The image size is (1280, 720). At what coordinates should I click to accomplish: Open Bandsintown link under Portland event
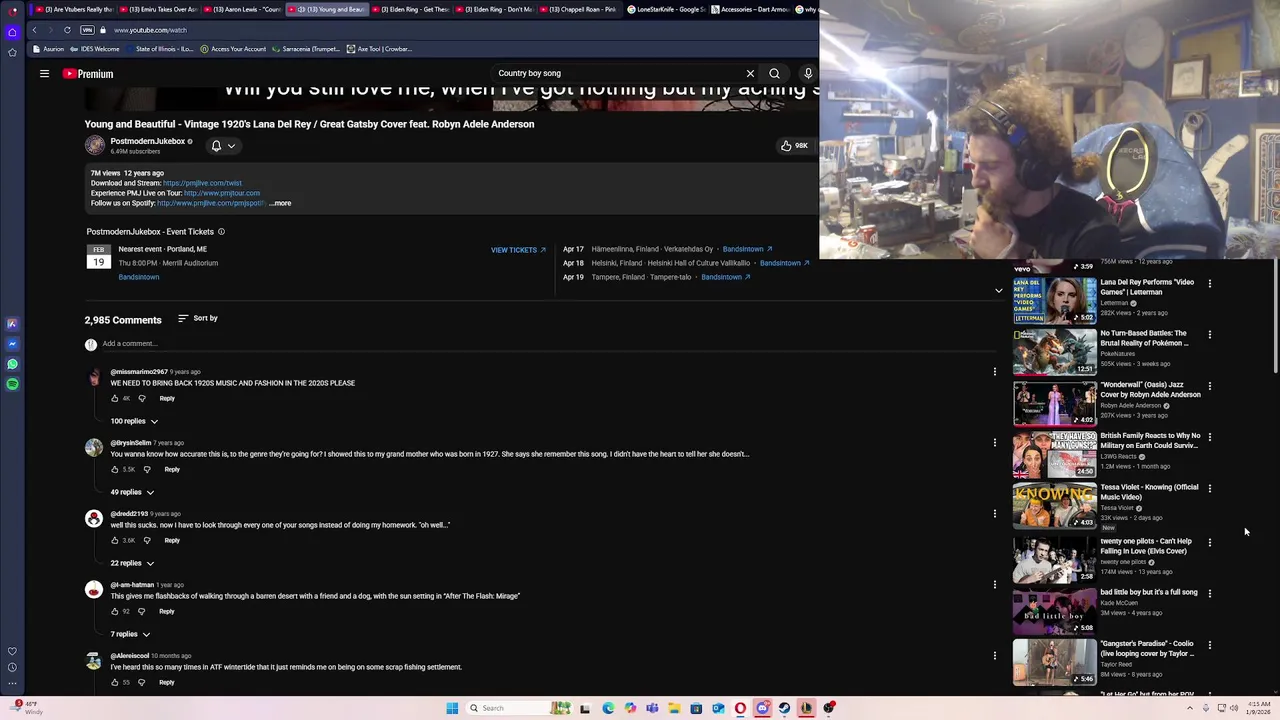pyautogui.click(x=138, y=277)
